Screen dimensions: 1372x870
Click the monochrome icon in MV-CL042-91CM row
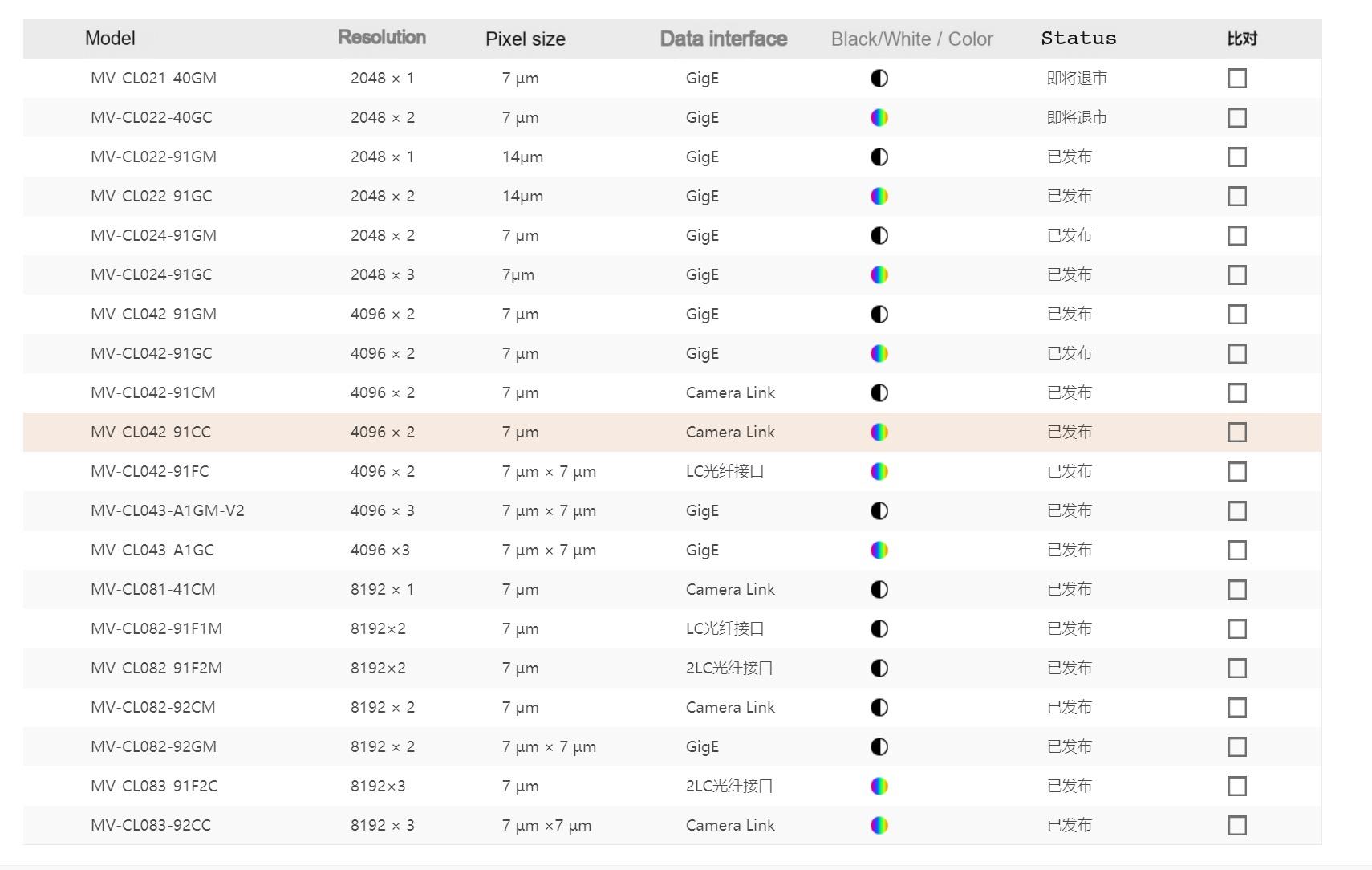[x=879, y=393]
